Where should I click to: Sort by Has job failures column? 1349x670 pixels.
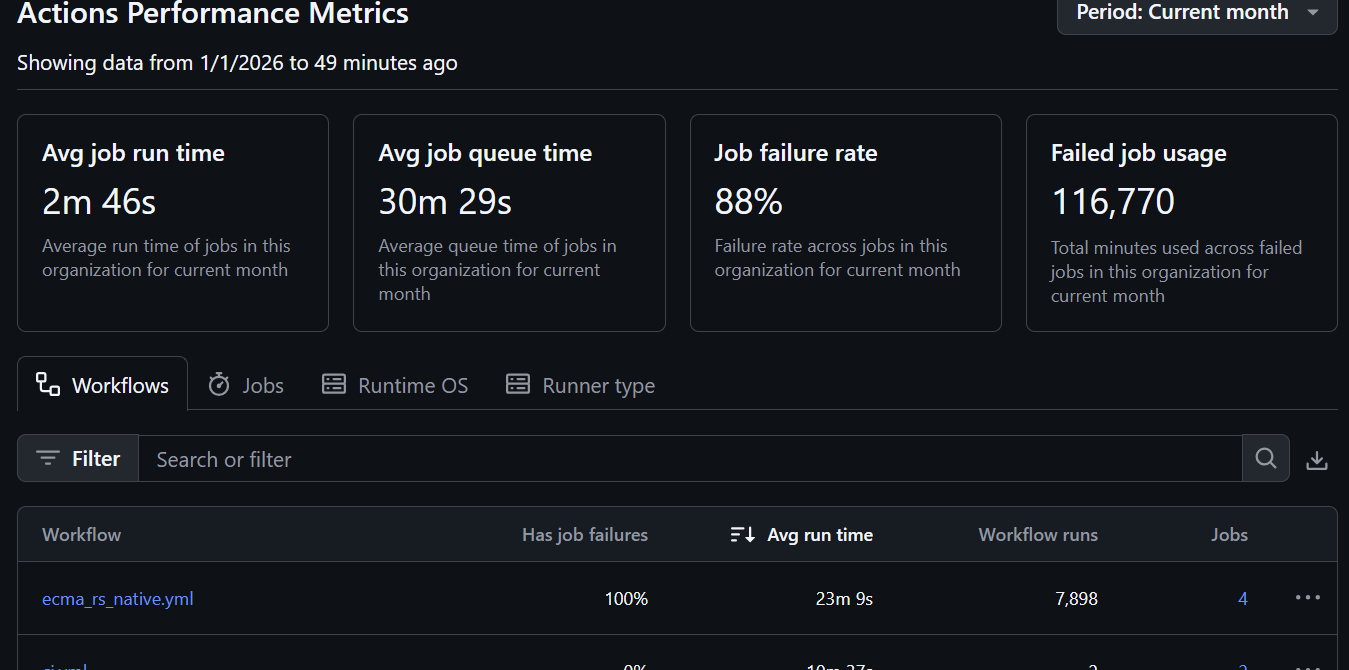585,535
